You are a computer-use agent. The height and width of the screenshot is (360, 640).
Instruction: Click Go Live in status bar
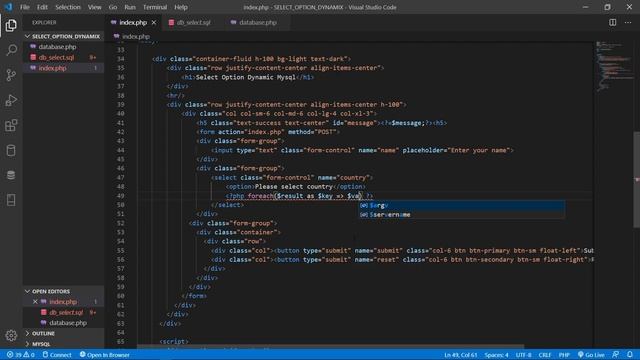[x=591, y=355]
